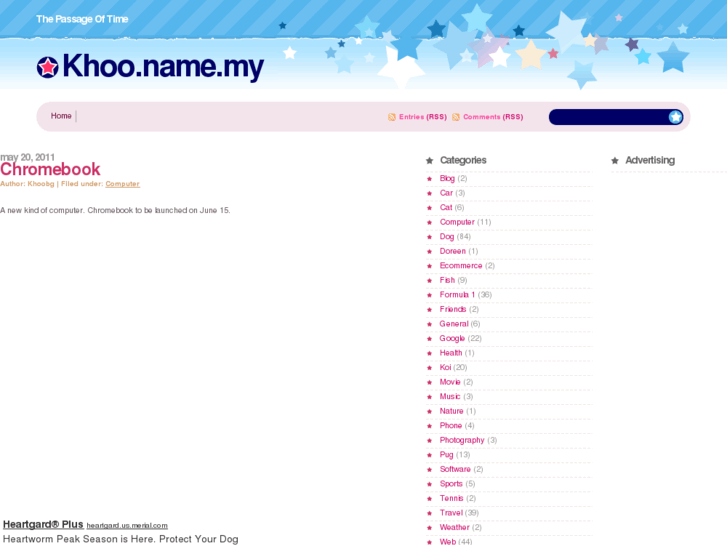Viewport: 727px width, 545px height.
Task: Select the Phone category
Action: [x=451, y=426]
